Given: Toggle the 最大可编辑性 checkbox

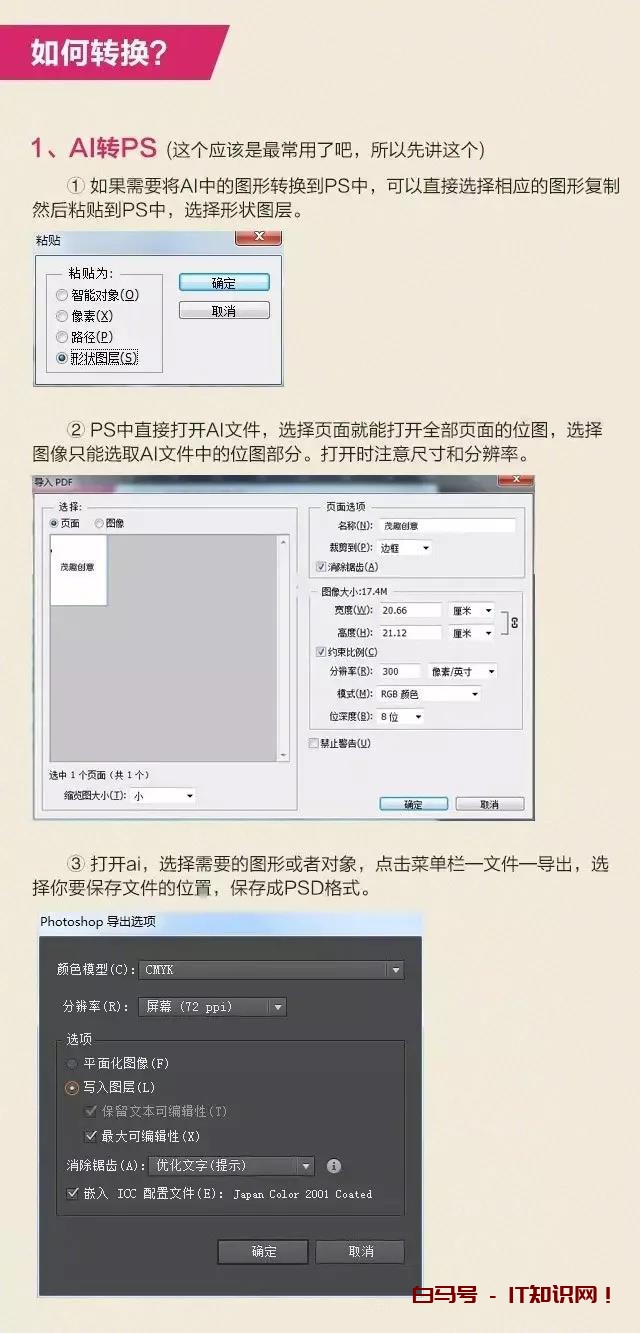Looking at the screenshot, I should [x=91, y=1136].
